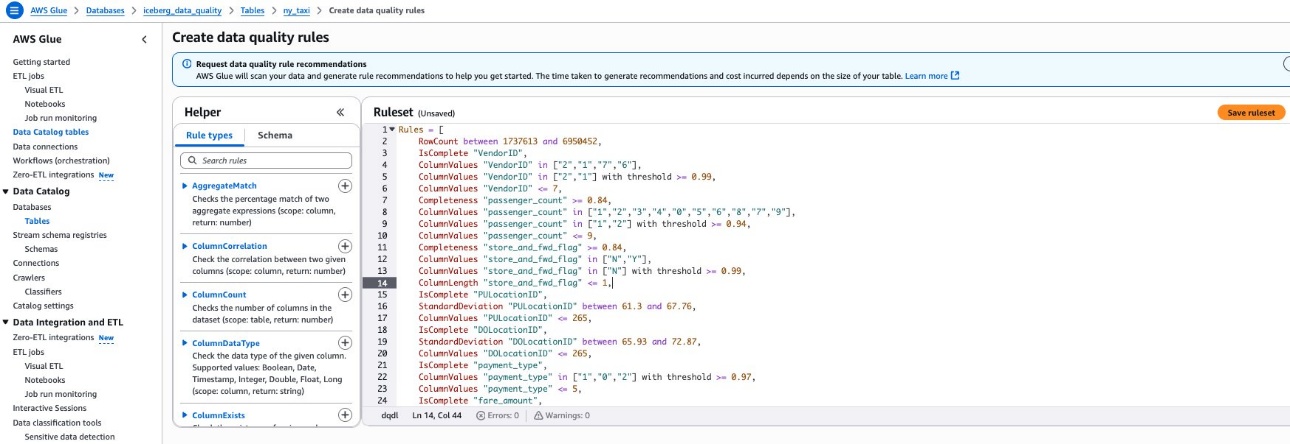The height and width of the screenshot is (444, 1290).
Task: Switch to the Rule types tab
Action: (x=209, y=135)
